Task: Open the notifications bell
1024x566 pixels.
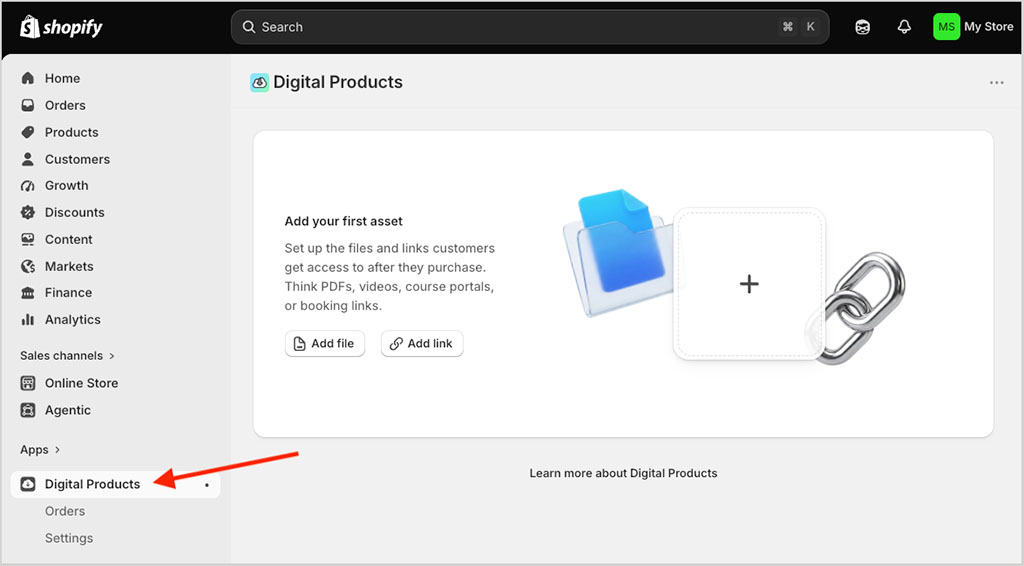Action: [x=904, y=27]
